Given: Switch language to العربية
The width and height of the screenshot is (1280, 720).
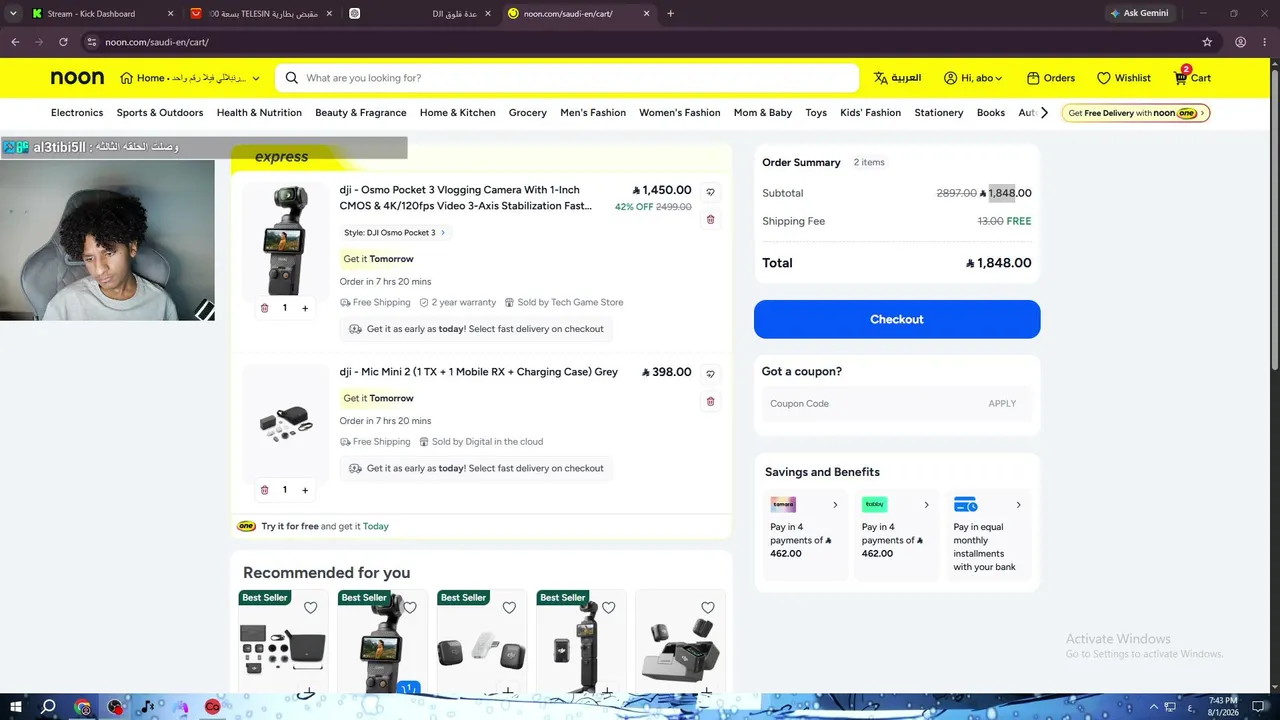Looking at the screenshot, I should click(897, 78).
